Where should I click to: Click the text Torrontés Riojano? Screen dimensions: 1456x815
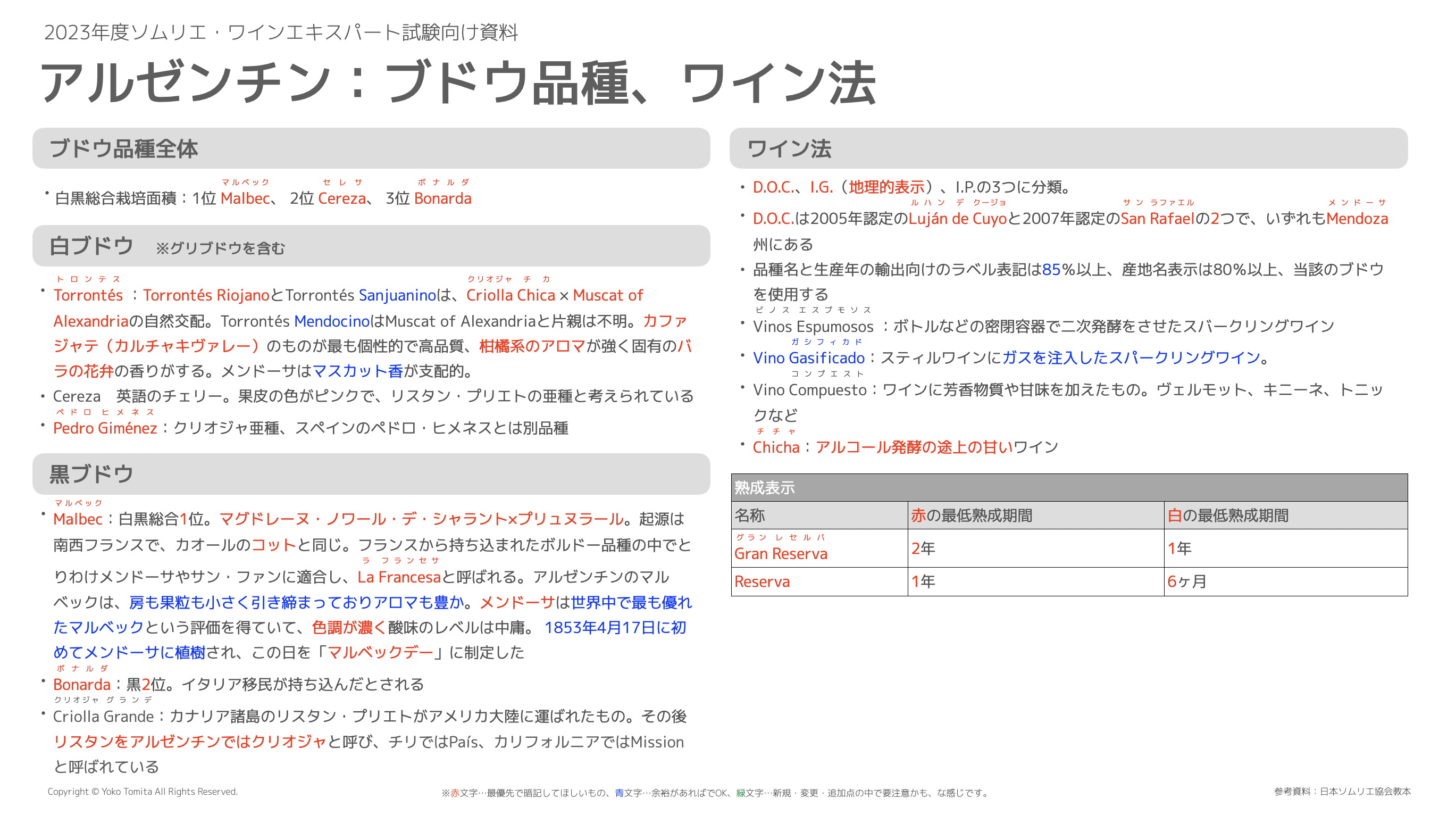click(x=206, y=295)
